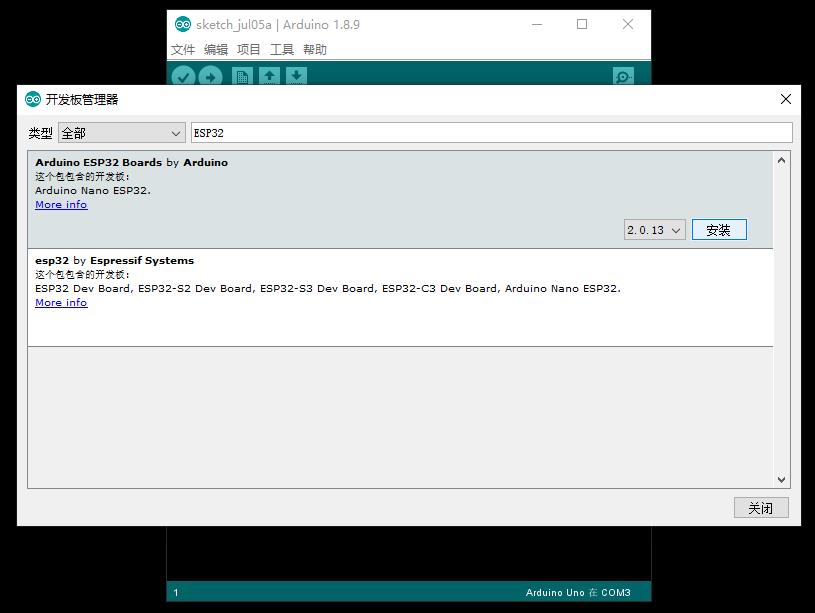The image size is (815, 613).
Task: Click 'Arduino Uno 在 COM3' in status bar
Action: coord(578,593)
